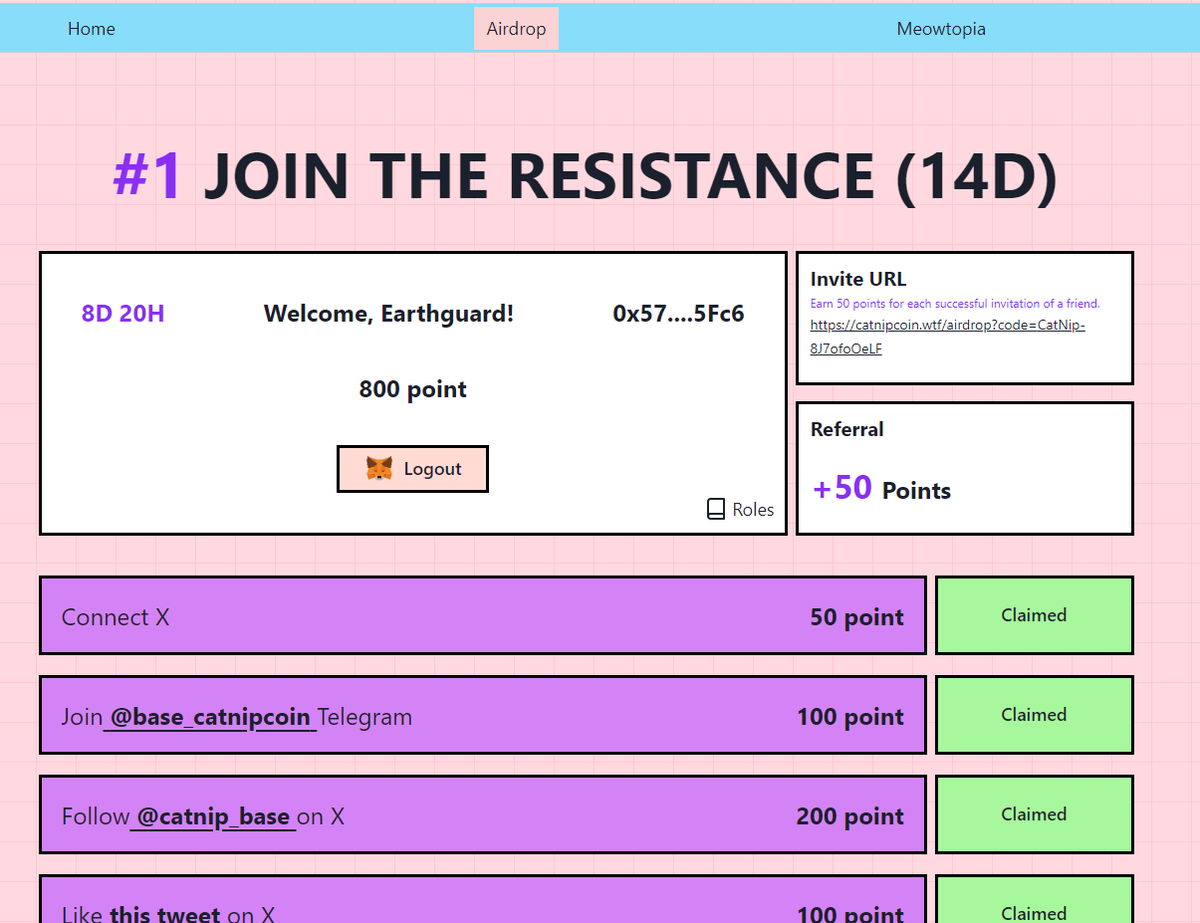Open the Roles book icon
The width and height of the screenshot is (1200, 923).
(716, 509)
